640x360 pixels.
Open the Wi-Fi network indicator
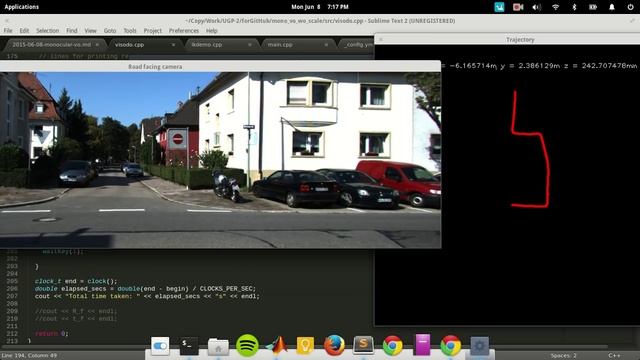pos(556,7)
